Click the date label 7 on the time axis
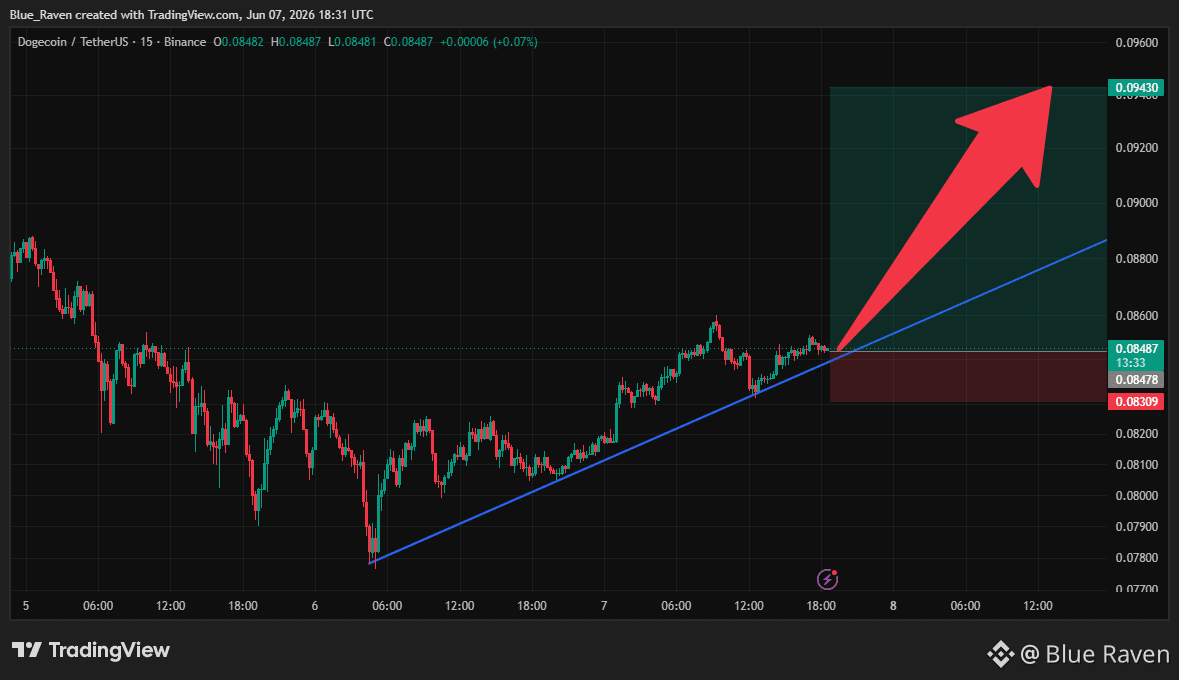1179x680 pixels. (604, 606)
